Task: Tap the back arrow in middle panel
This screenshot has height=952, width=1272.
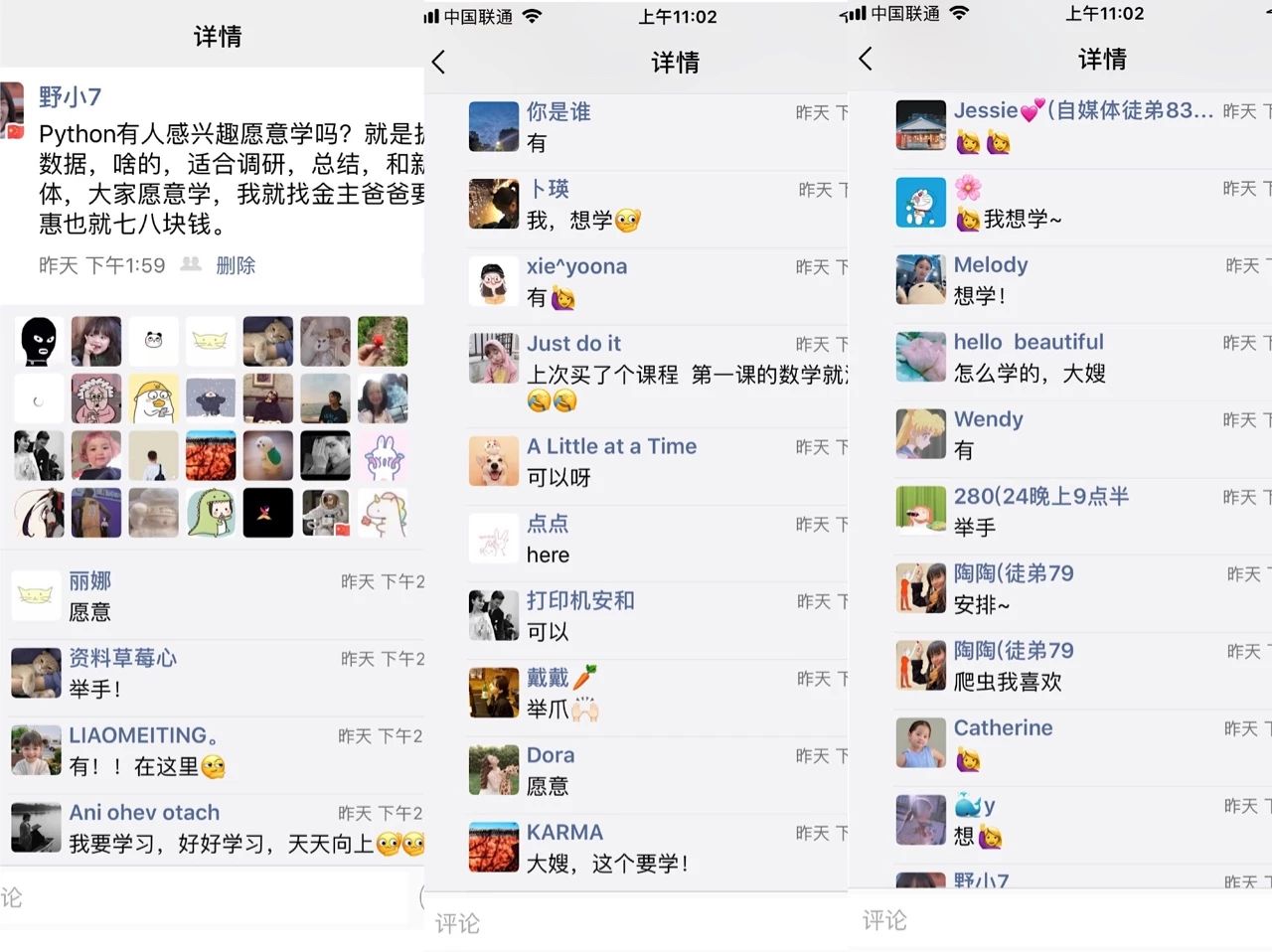Action: [438, 62]
